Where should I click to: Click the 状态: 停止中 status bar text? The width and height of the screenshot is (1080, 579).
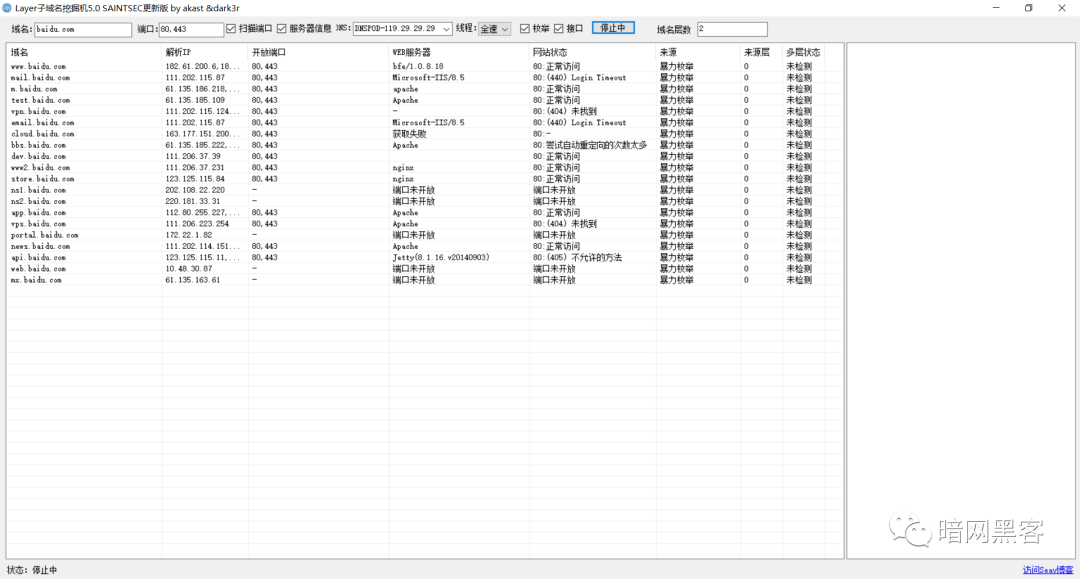32,570
